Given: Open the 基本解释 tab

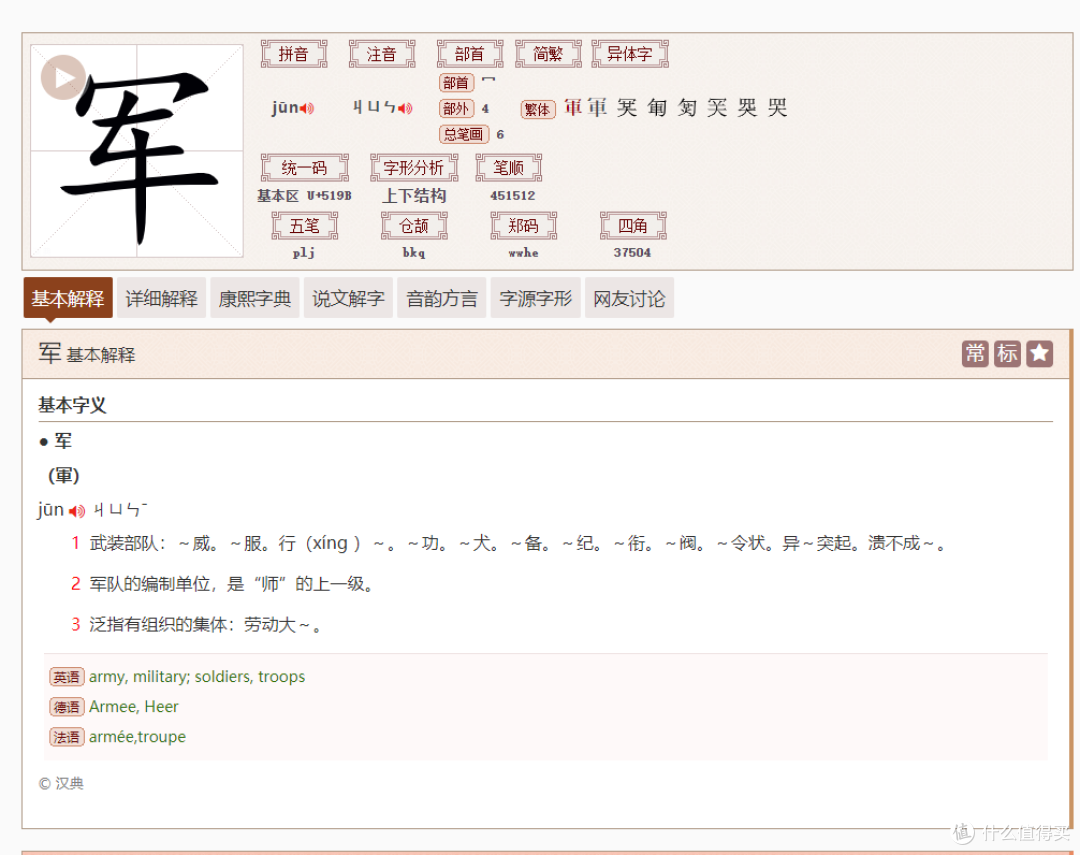Looking at the screenshot, I should coord(68,298).
